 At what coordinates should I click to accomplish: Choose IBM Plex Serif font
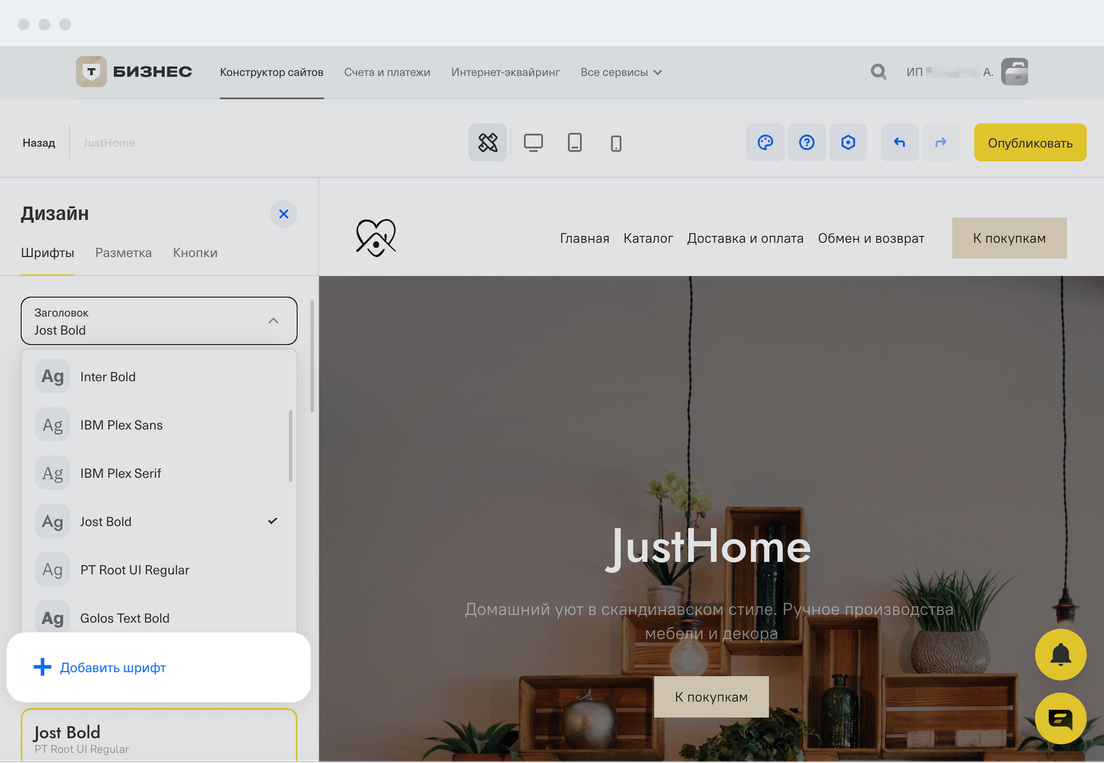pyautogui.click(x=120, y=473)
